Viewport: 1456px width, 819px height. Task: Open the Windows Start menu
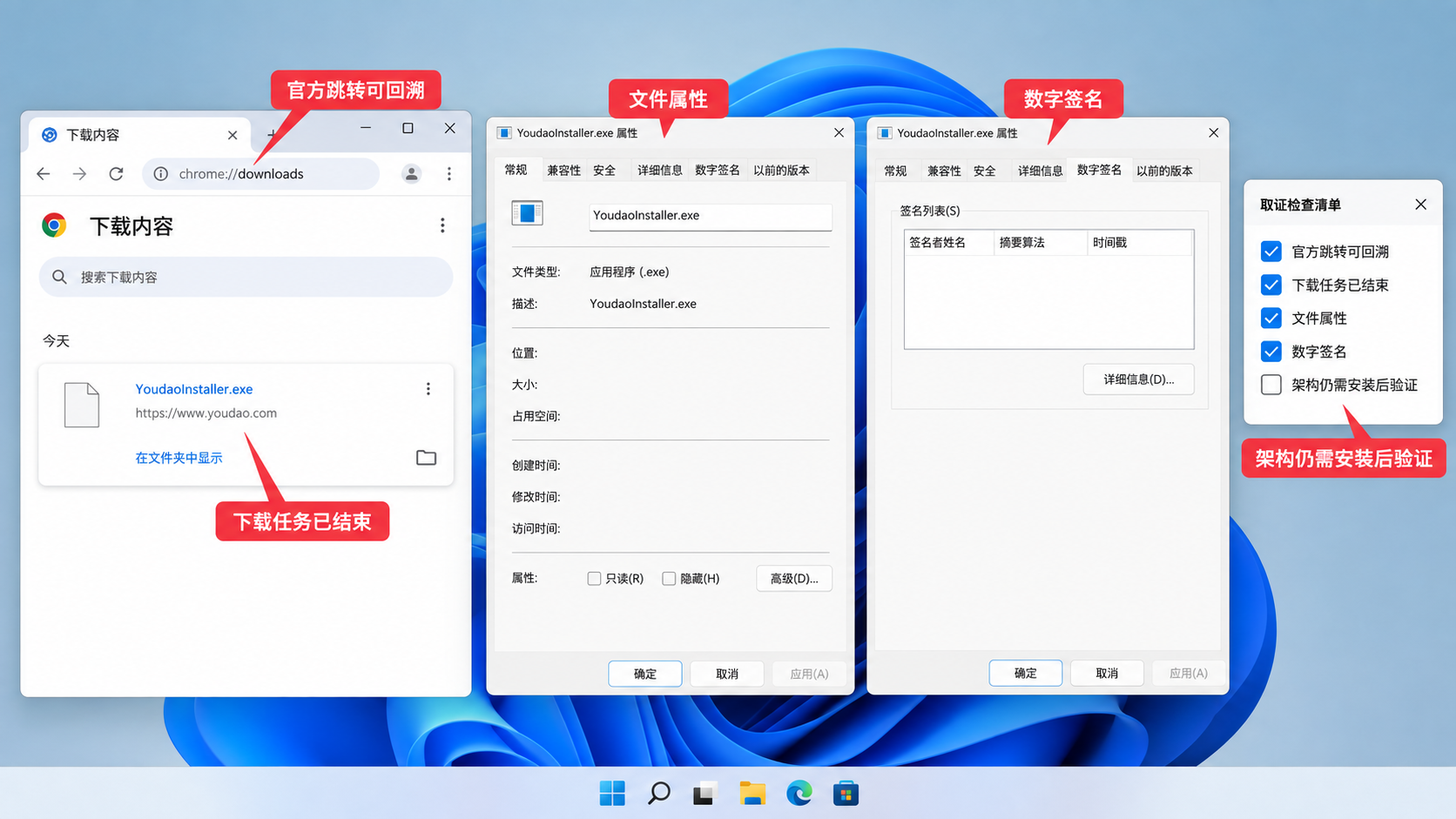[612, 793]
